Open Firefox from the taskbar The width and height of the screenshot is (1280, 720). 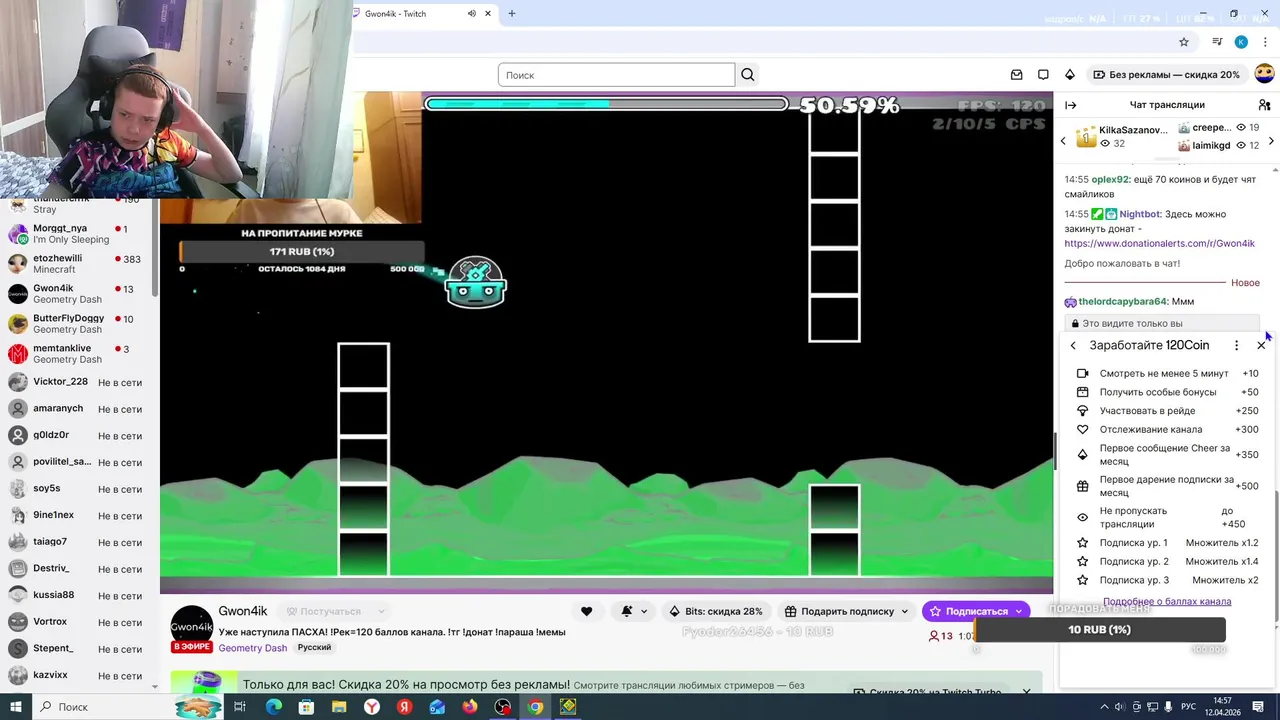pyautogui.click(x=470, y=707)
